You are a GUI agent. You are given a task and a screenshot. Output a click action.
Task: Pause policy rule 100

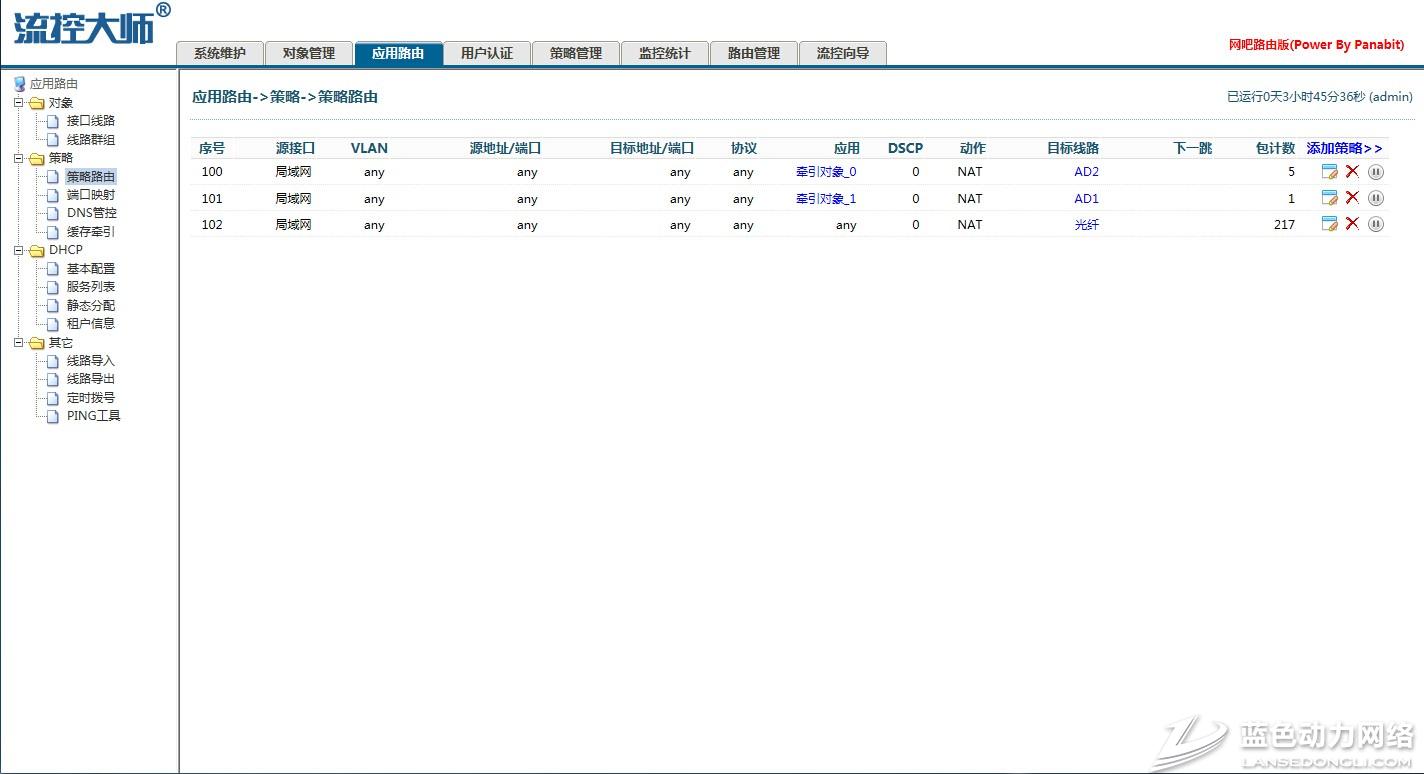pyautogui.click(x=1376, y=172)
